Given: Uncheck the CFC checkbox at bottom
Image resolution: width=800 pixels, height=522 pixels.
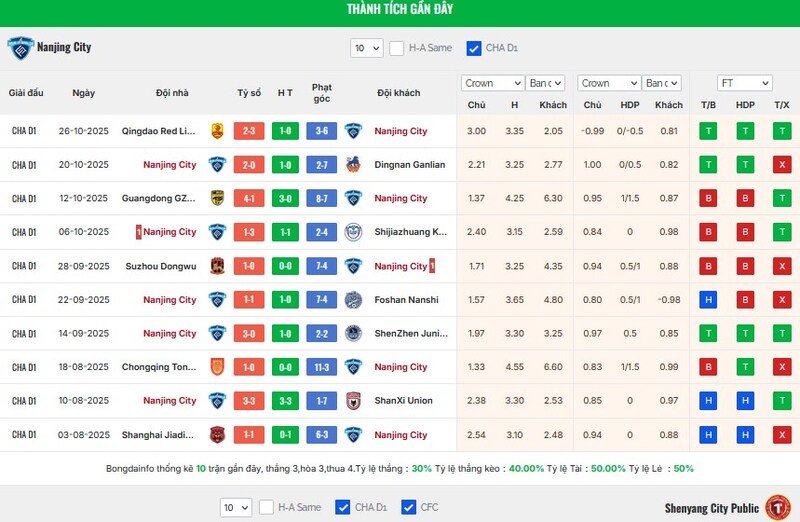Looking at the screenshot, I should tap(408, 508).
